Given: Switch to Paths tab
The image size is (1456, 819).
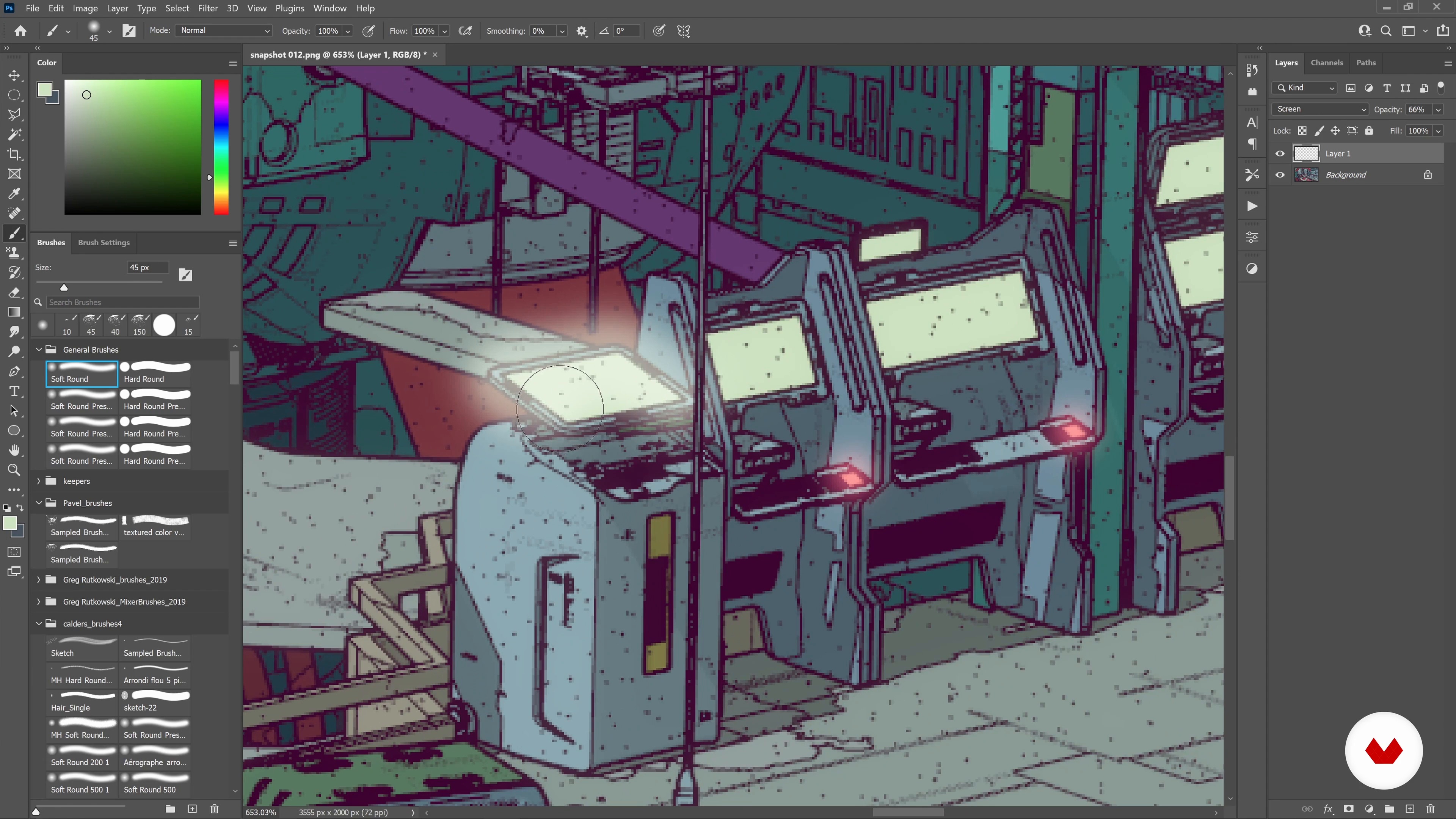Looking at the screenshot, I should 1365,63.
